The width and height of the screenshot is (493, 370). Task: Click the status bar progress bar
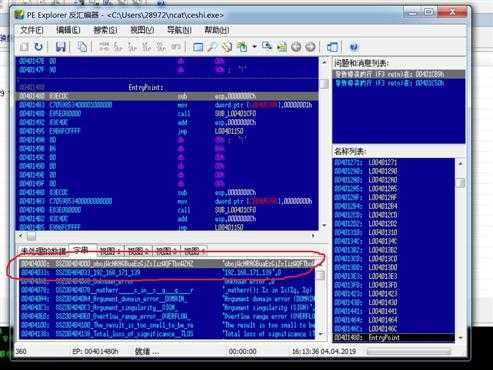tap(409, 352)
